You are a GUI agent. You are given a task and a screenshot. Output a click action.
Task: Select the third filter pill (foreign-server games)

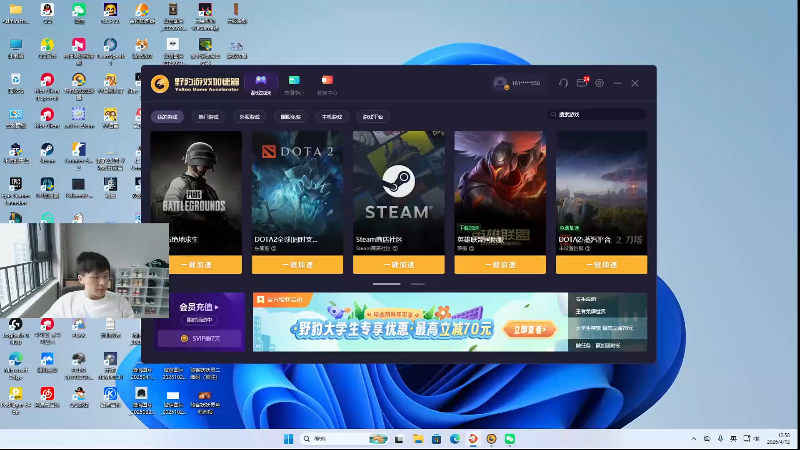249,117
